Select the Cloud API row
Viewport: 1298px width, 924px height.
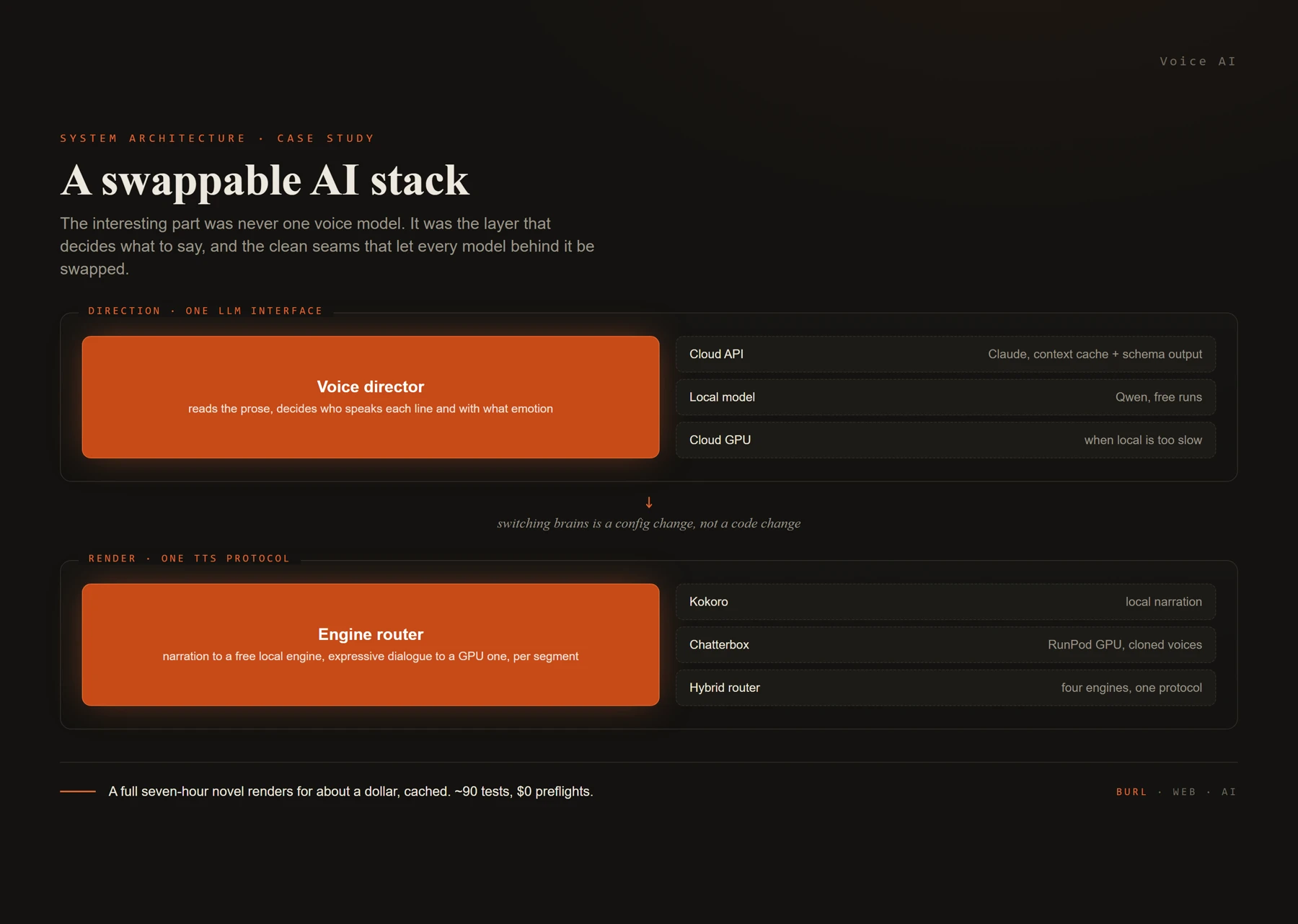coord(945,354)
